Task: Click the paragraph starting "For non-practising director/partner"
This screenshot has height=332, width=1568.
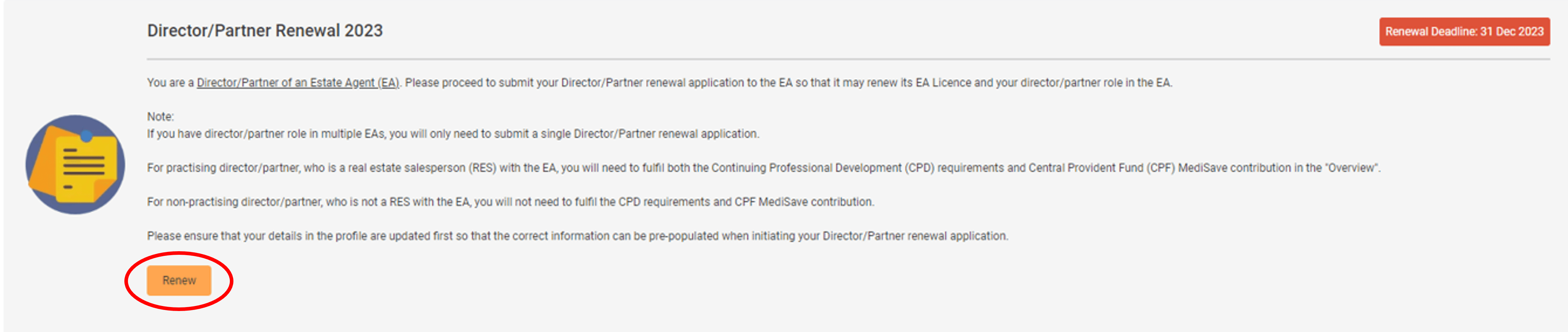Action: click(511, 202)
